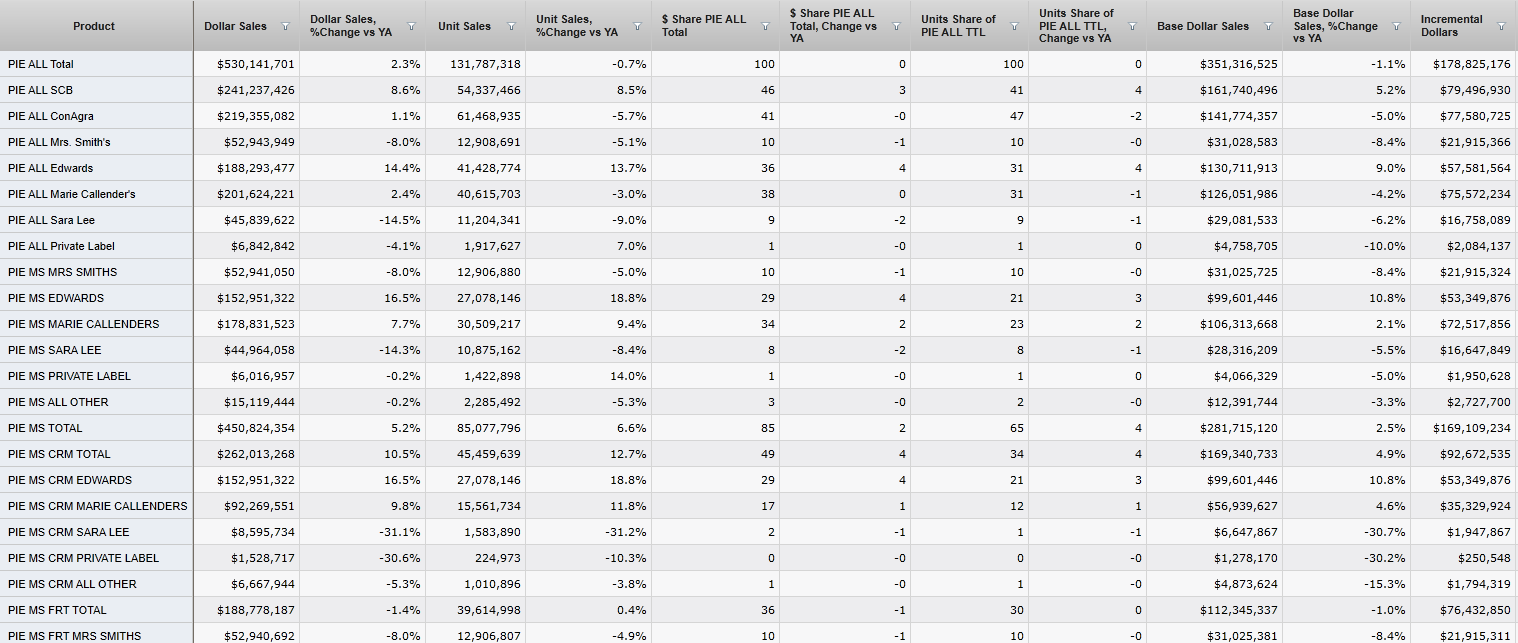This screenshot has width=1518, height=643.
Task: Select the PIE ALL Total row label
Action: point(41,64)
